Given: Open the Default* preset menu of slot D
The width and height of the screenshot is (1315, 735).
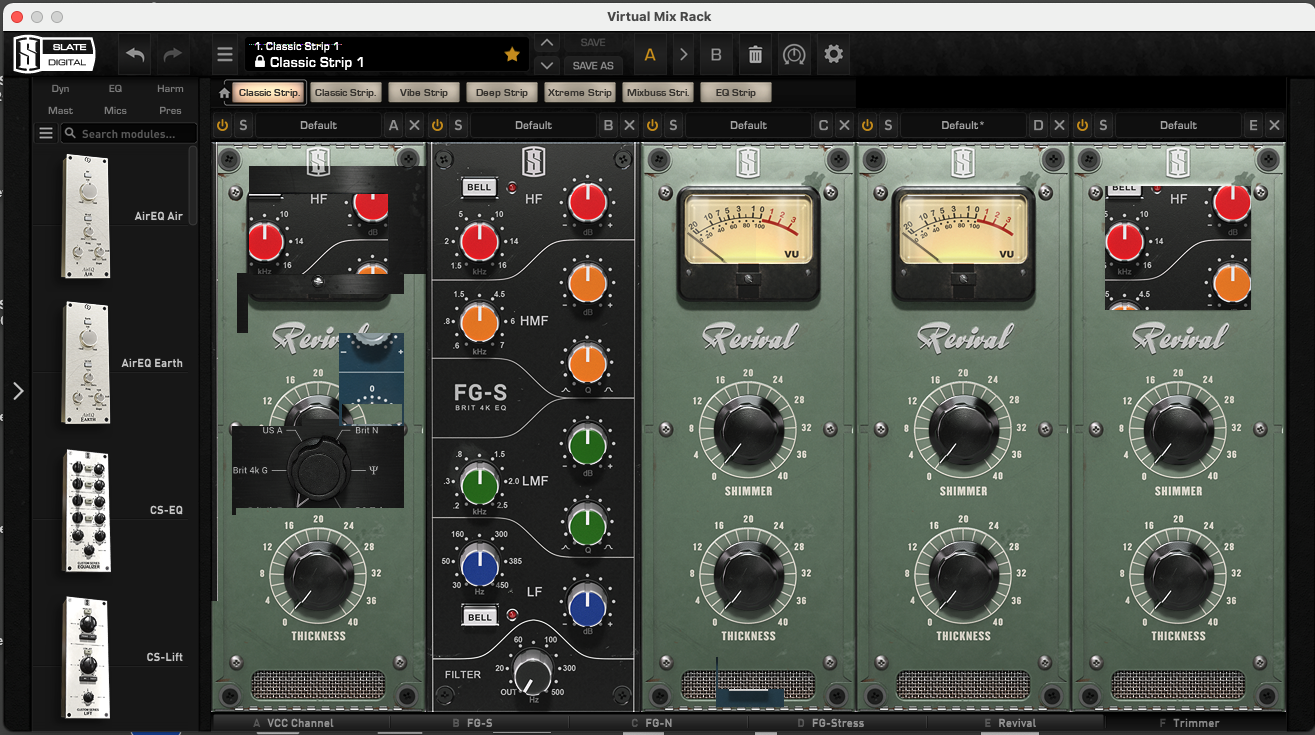Looking at the screenshot, I should click(963, 125).
